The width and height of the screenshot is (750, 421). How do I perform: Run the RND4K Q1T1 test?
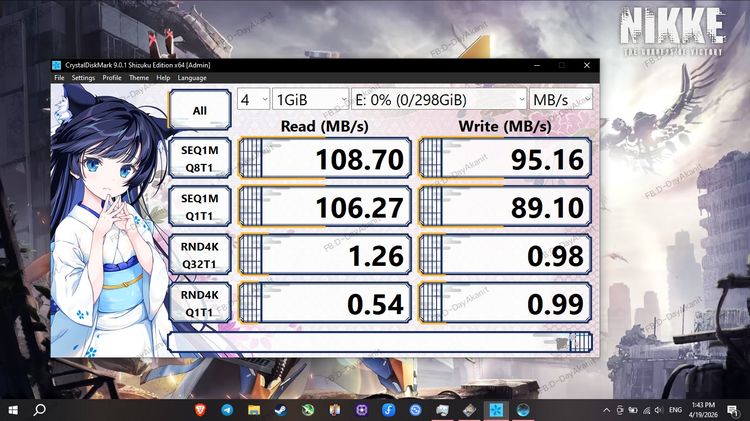pos(199,303)
